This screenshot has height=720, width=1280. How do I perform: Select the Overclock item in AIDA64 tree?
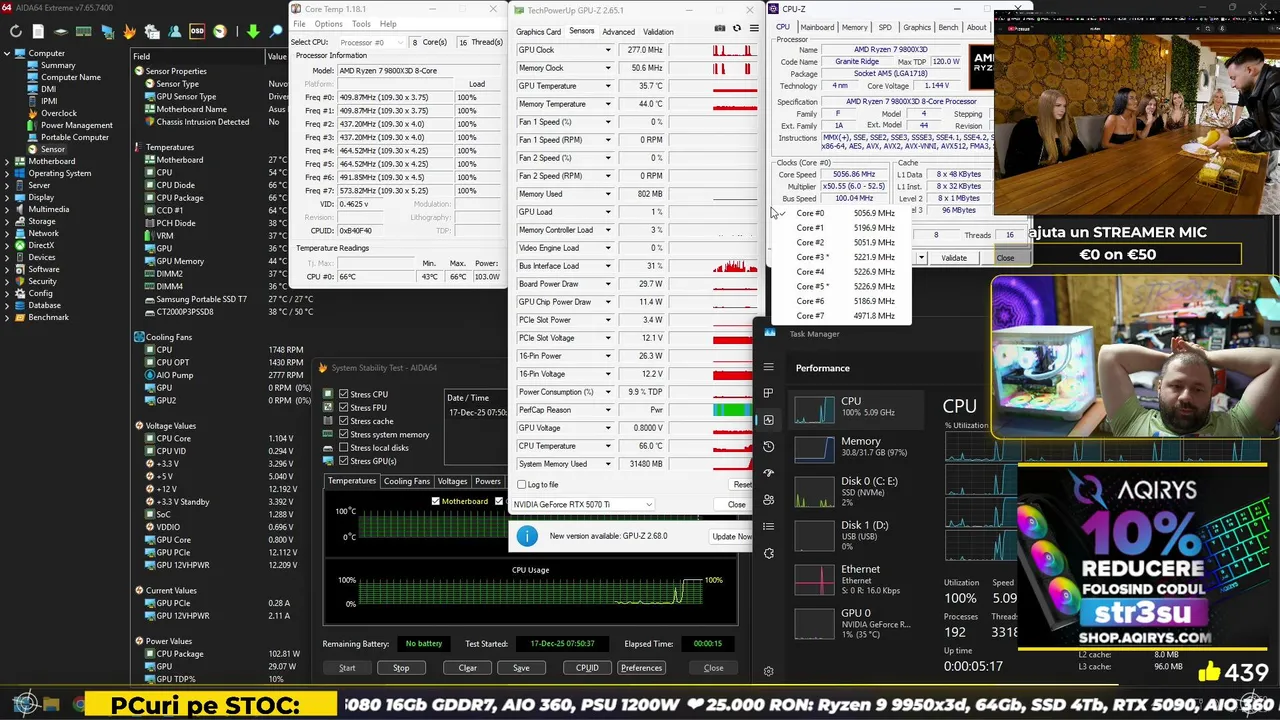point(58,113)
